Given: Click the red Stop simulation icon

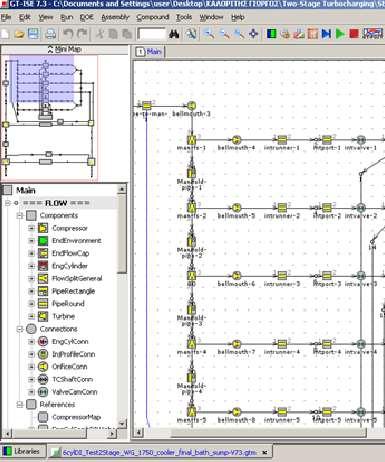Looking at the screenshot, I should (354, 34).
